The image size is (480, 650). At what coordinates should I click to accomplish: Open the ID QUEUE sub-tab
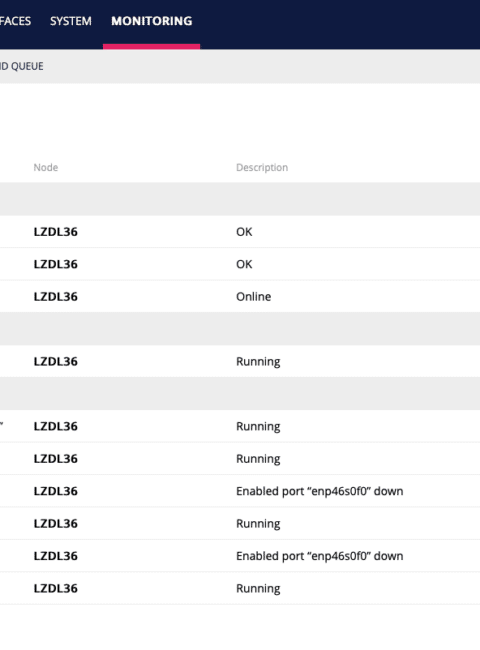22,66
